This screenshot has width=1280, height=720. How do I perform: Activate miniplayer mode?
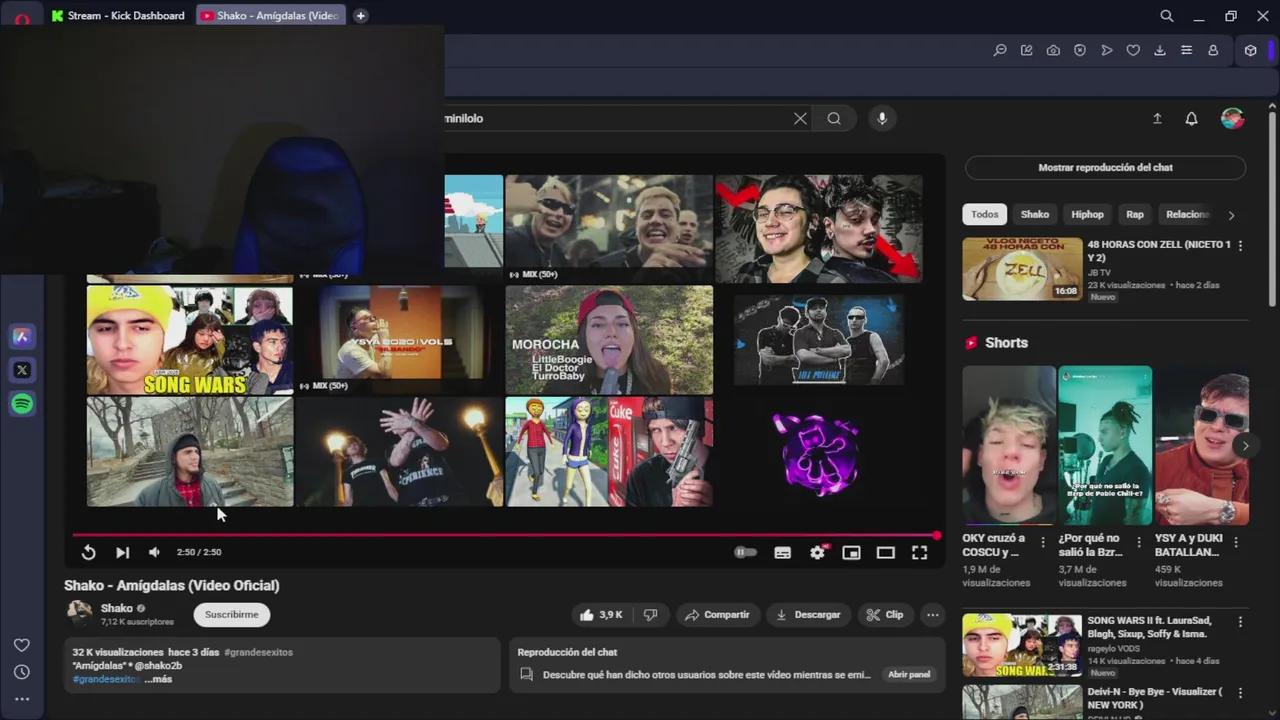[851, 551]
